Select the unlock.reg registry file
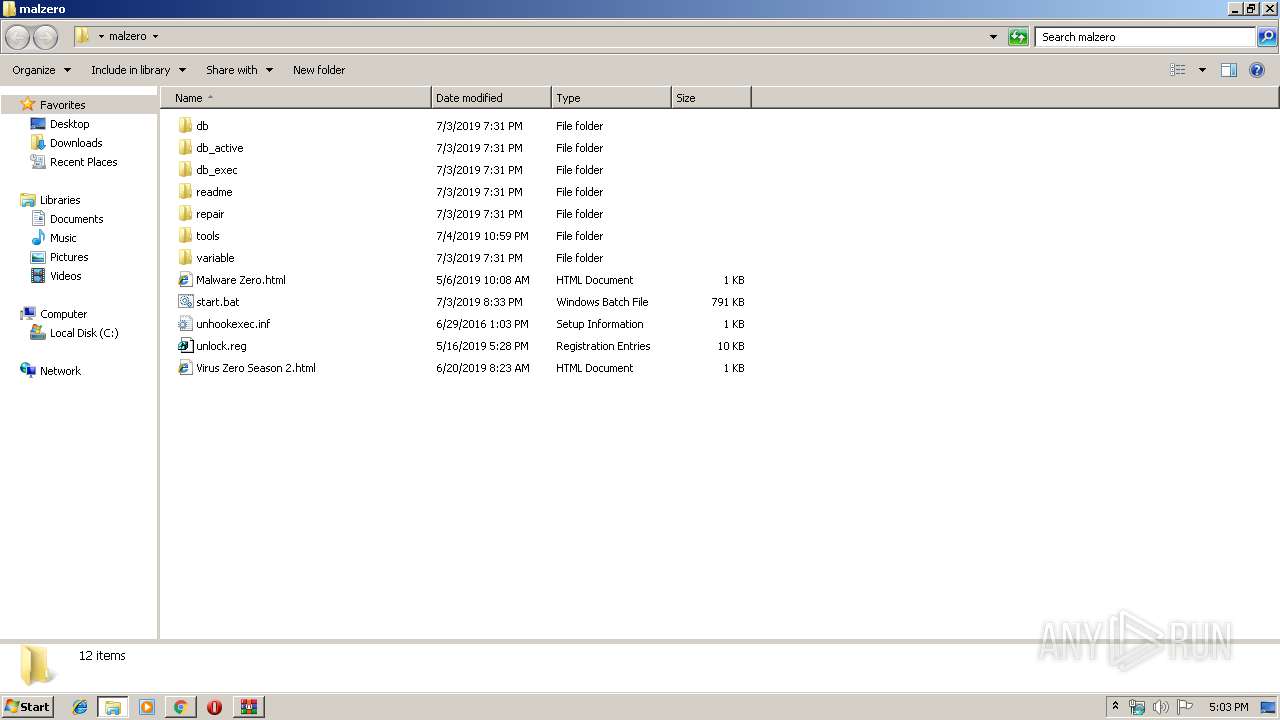 point(221,346)
